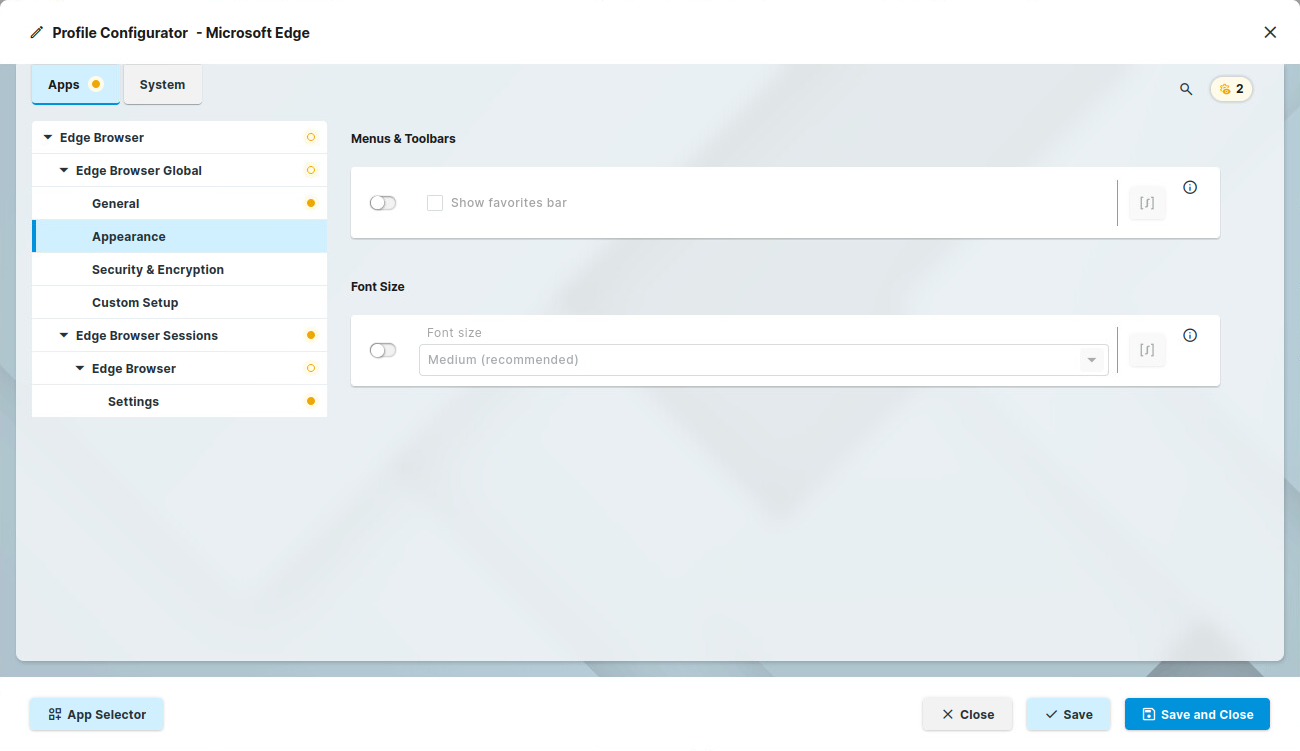1300x751 pixels.
Task: Click the search magnifier icon
Action: click(x=1186, y=89)
